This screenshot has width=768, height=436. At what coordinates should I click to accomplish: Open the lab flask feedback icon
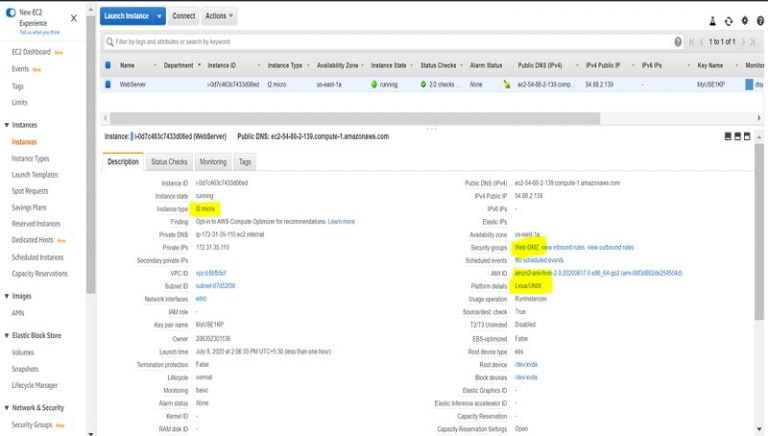tap(713, 21)
